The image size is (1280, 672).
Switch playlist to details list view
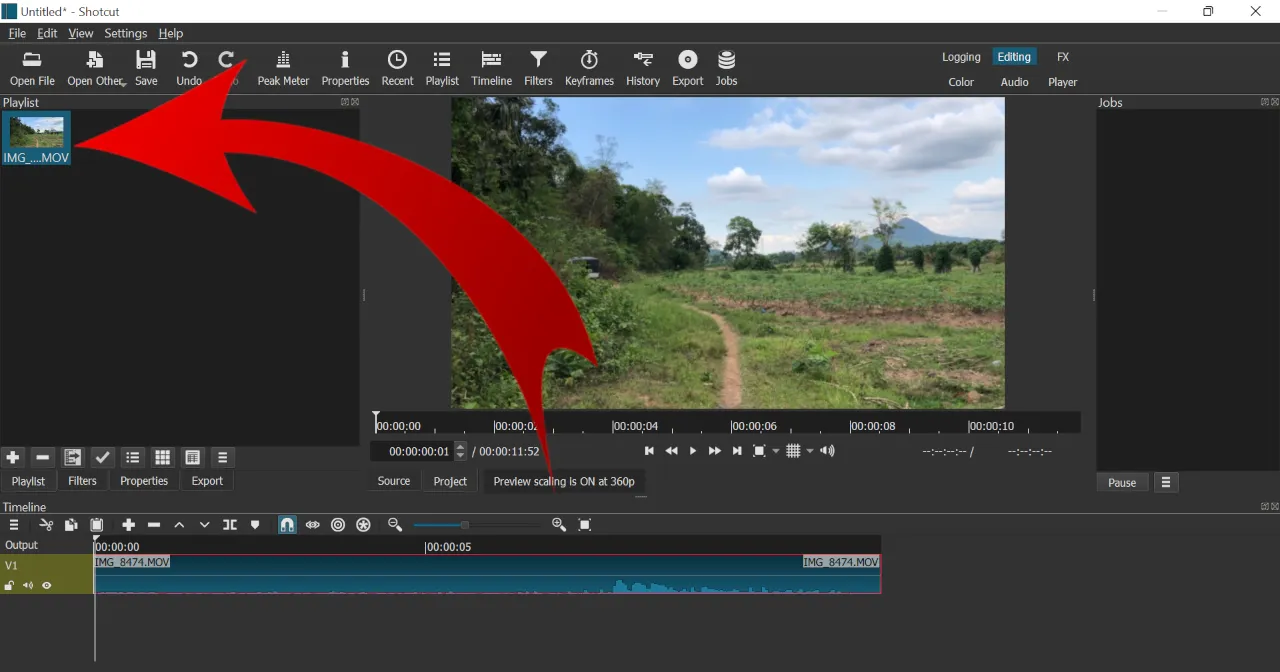[133, 457]
